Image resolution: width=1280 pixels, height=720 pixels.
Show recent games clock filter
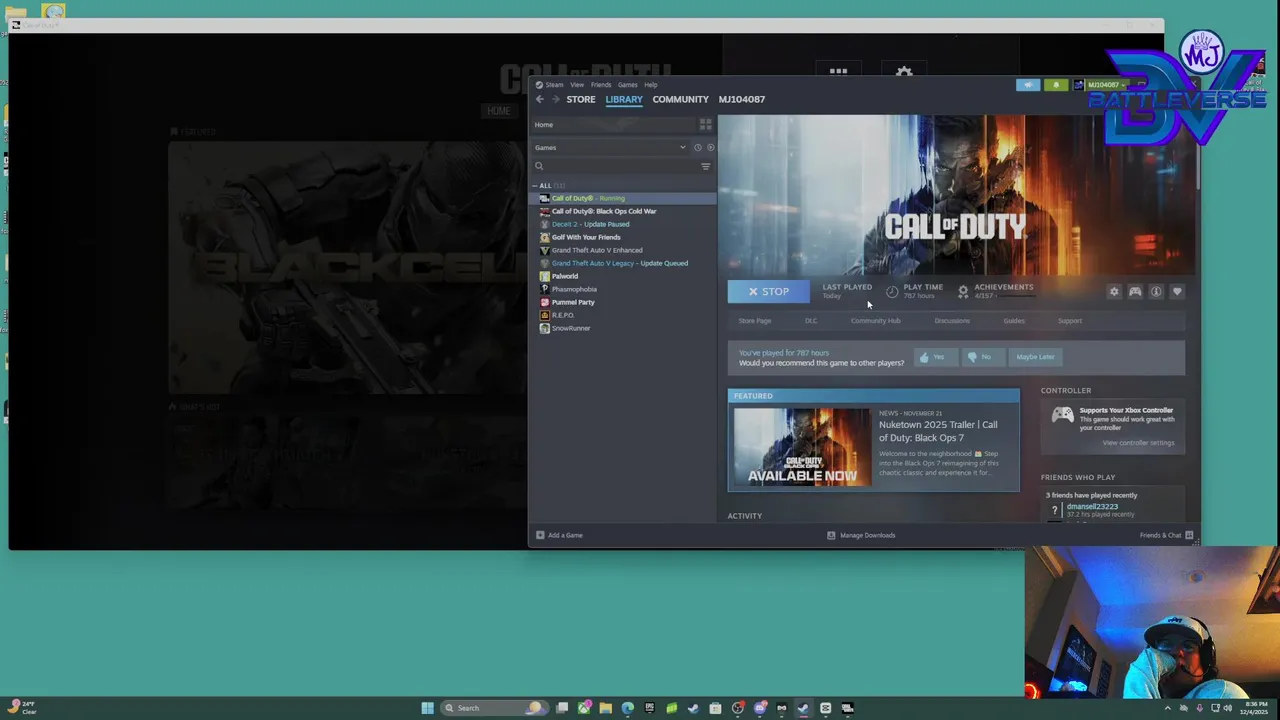pos(698,148)
